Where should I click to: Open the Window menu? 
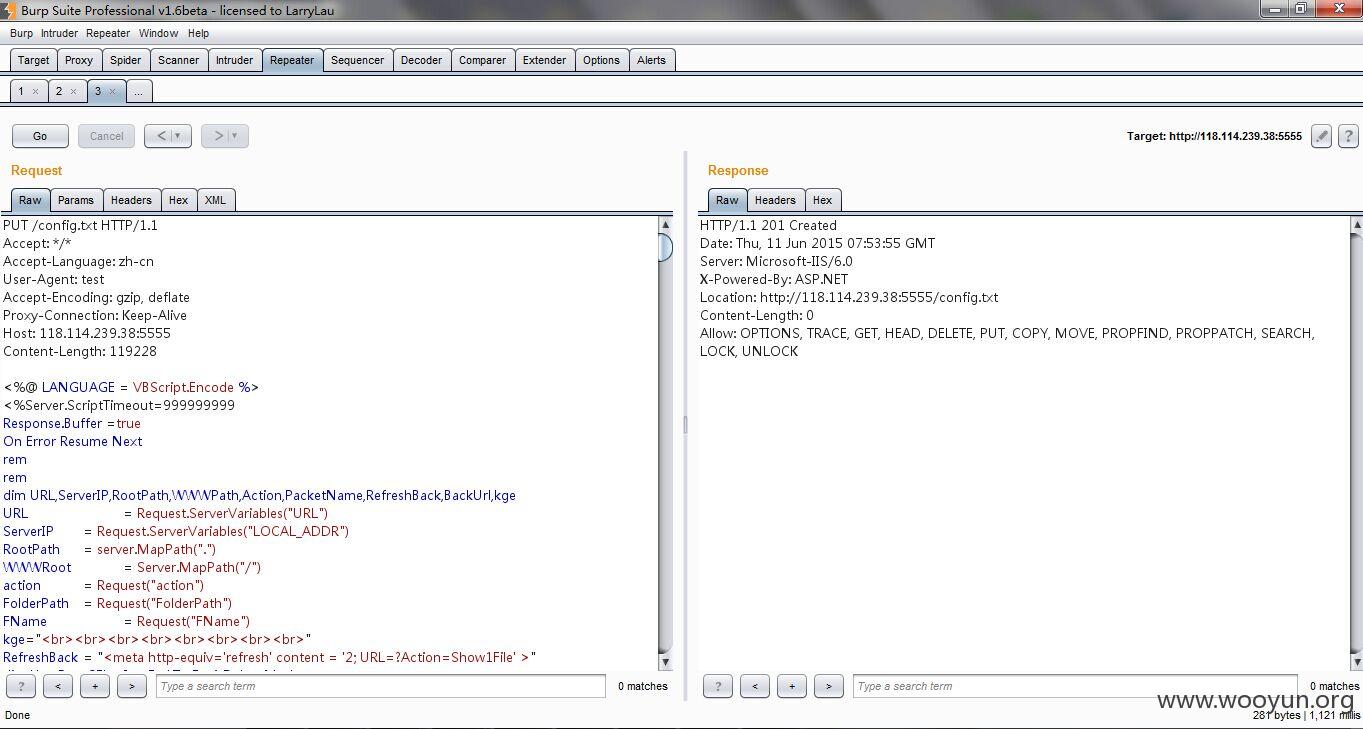pos(158,33)
